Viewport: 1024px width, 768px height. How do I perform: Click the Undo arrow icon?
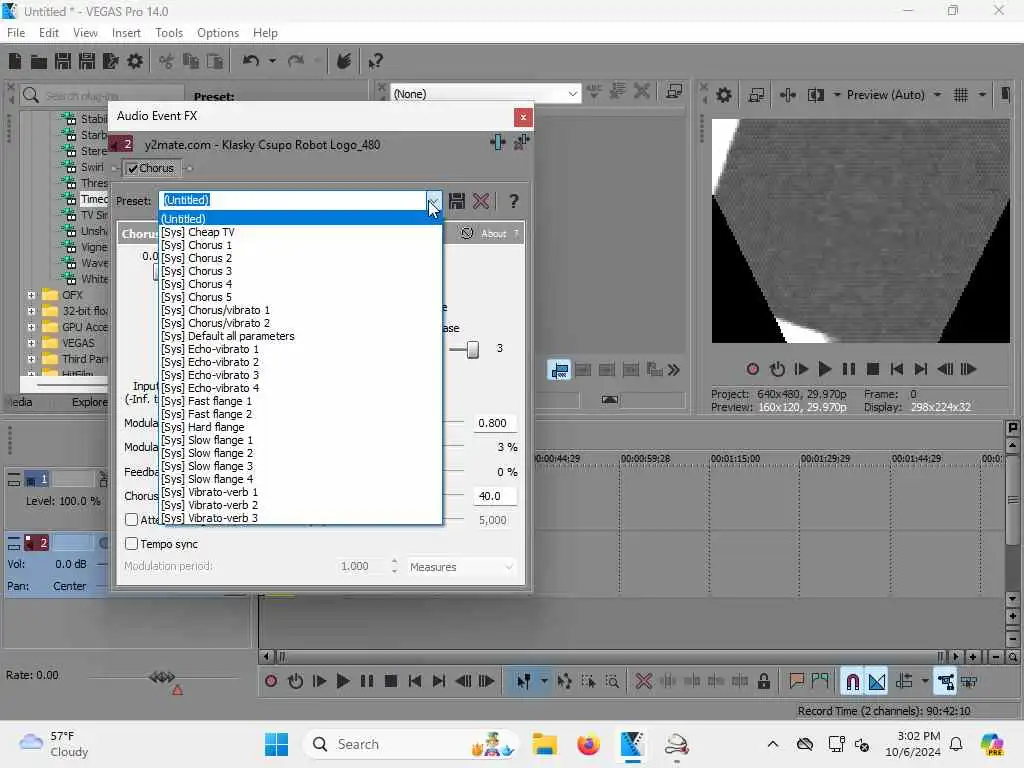251,61
